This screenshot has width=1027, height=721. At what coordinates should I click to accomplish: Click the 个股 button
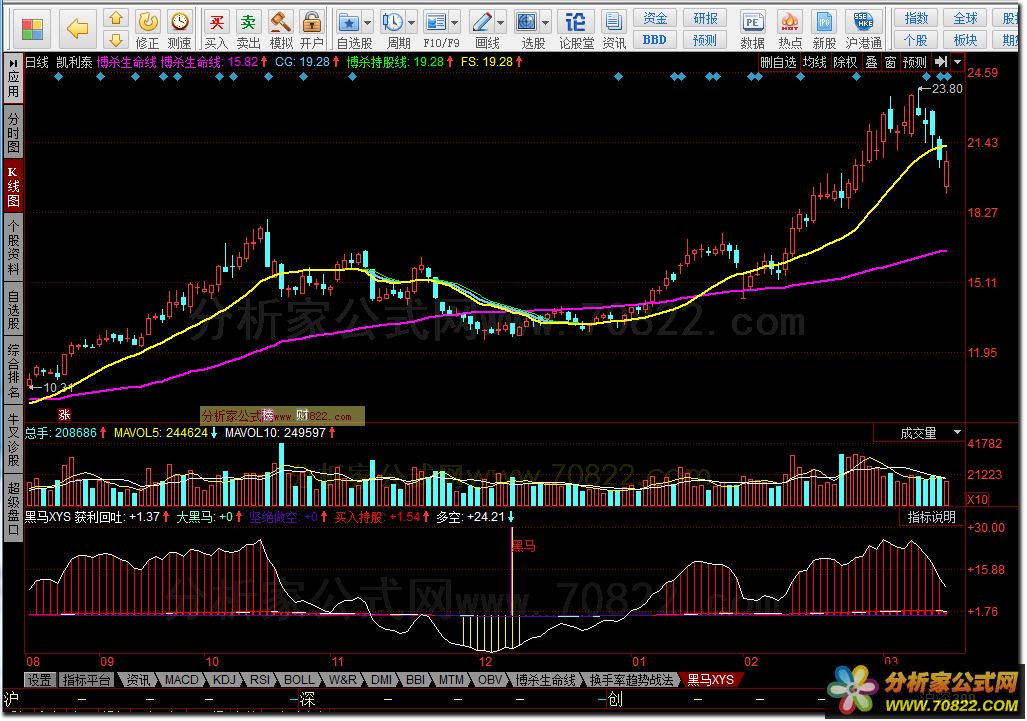(x=916, y=40)
